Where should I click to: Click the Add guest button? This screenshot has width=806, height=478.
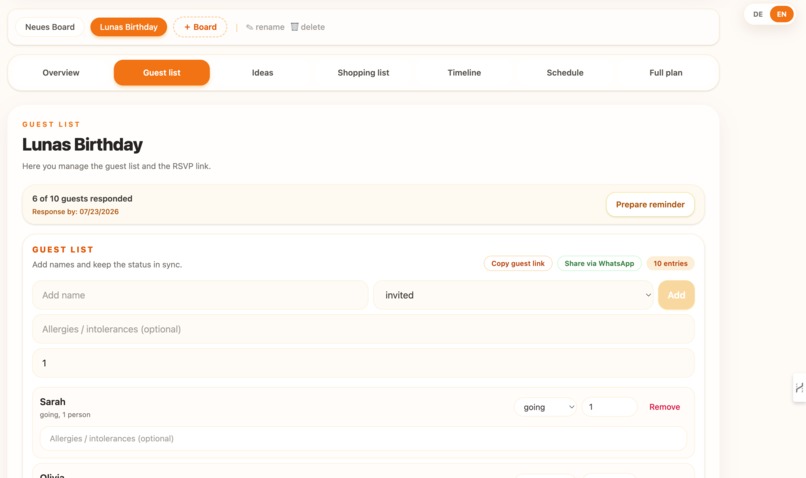pyautogui.click(x=676, y=295)
